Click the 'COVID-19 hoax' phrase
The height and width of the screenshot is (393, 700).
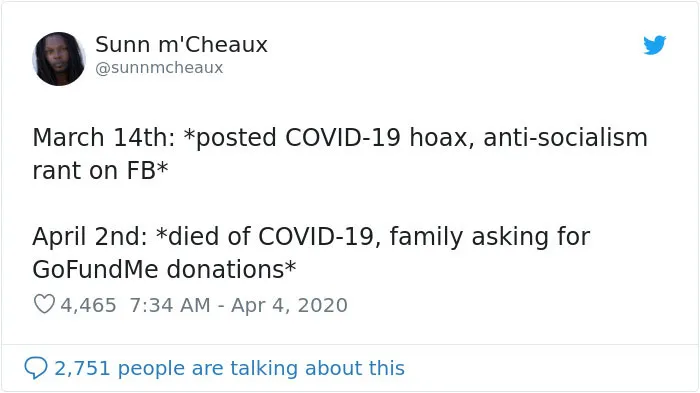pyautogui.click(x=379, y=137)
